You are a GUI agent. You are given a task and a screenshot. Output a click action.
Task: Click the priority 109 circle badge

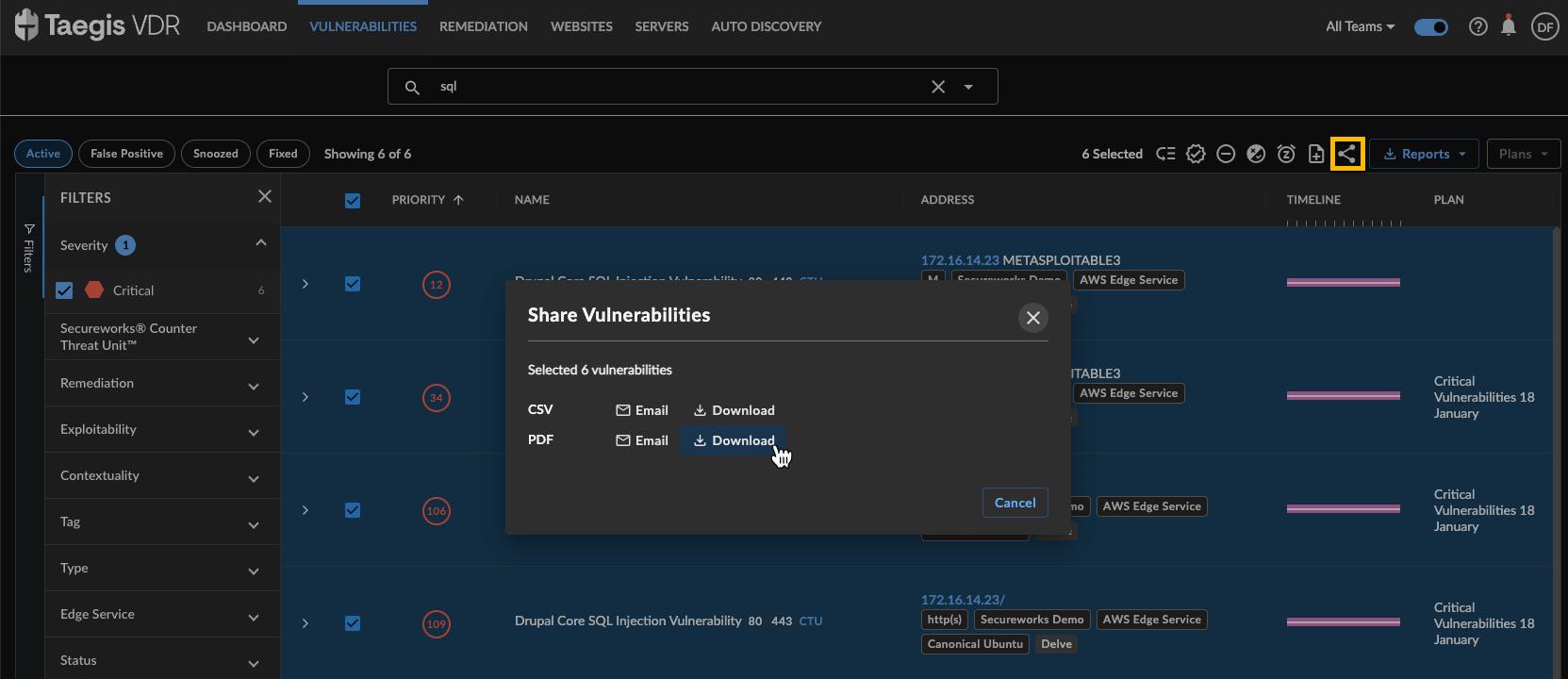point(437,624)
